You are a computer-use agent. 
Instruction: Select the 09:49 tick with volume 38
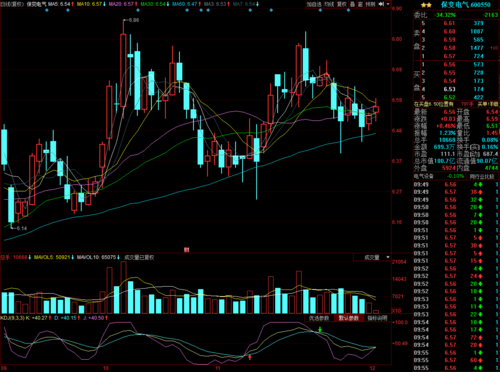tap(456, 192)
